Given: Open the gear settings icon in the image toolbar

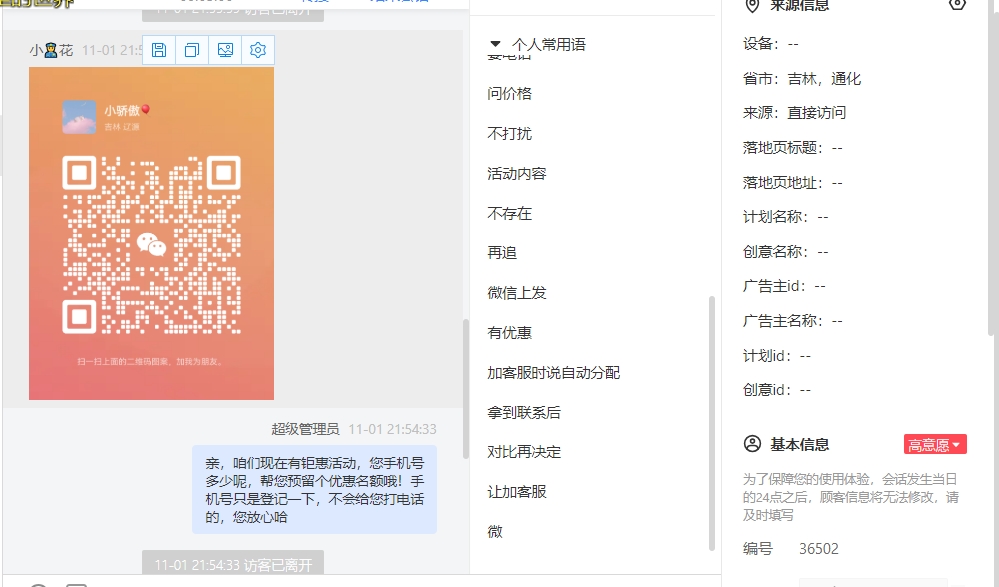Looking at the screenshot, I should click(x=258, y=50).
